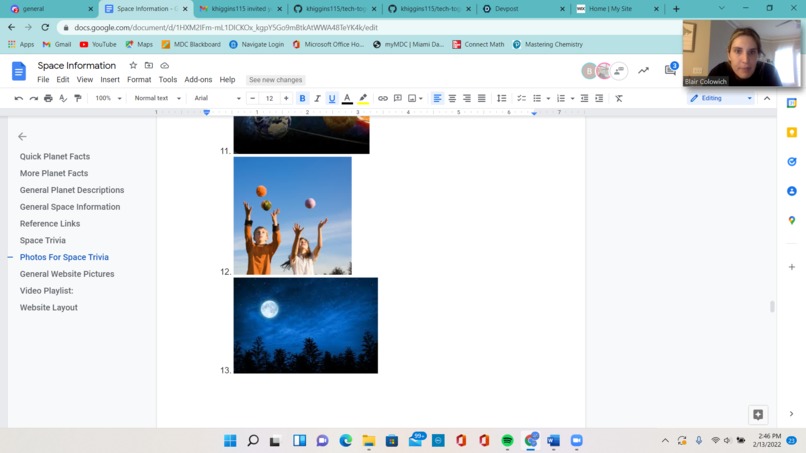Jump to Quick Planet Facts heading

coord(54,156)
